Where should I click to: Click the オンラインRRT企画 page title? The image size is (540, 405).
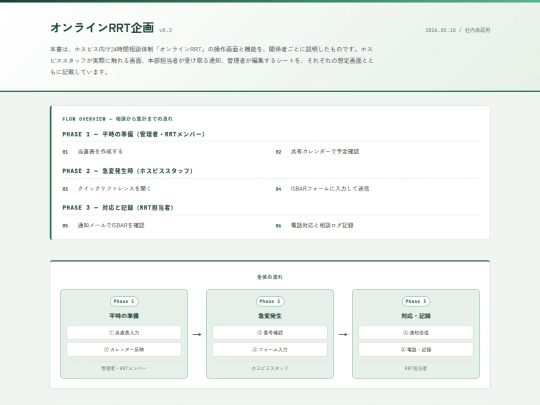click(x=102, y=28)
